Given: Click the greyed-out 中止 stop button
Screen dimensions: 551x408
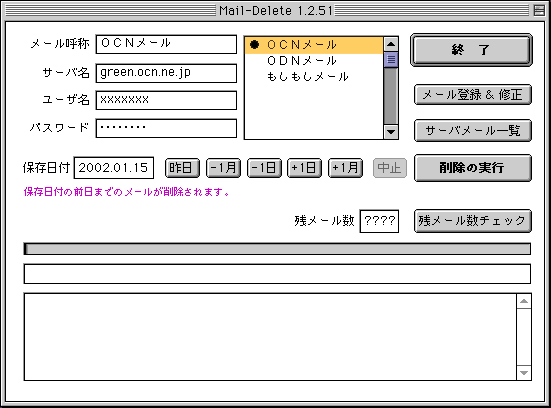Looking at the screenshot, I should [389, 168].
